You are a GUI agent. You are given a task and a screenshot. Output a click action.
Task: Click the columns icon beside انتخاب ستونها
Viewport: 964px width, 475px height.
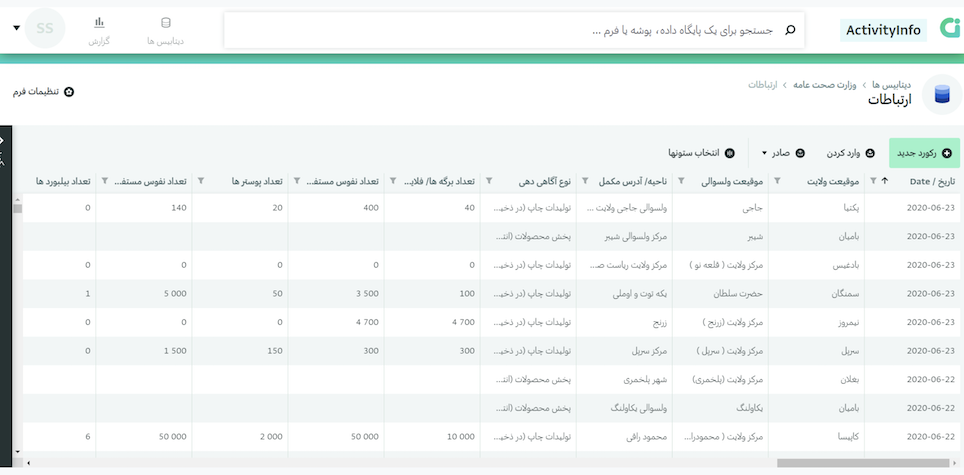730,153
